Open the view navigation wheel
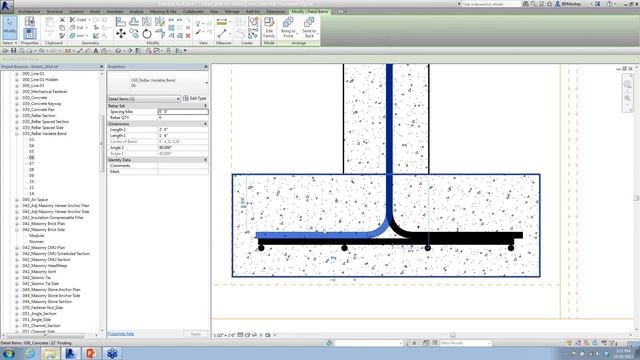Screen dimensions: 640x360 627,84
